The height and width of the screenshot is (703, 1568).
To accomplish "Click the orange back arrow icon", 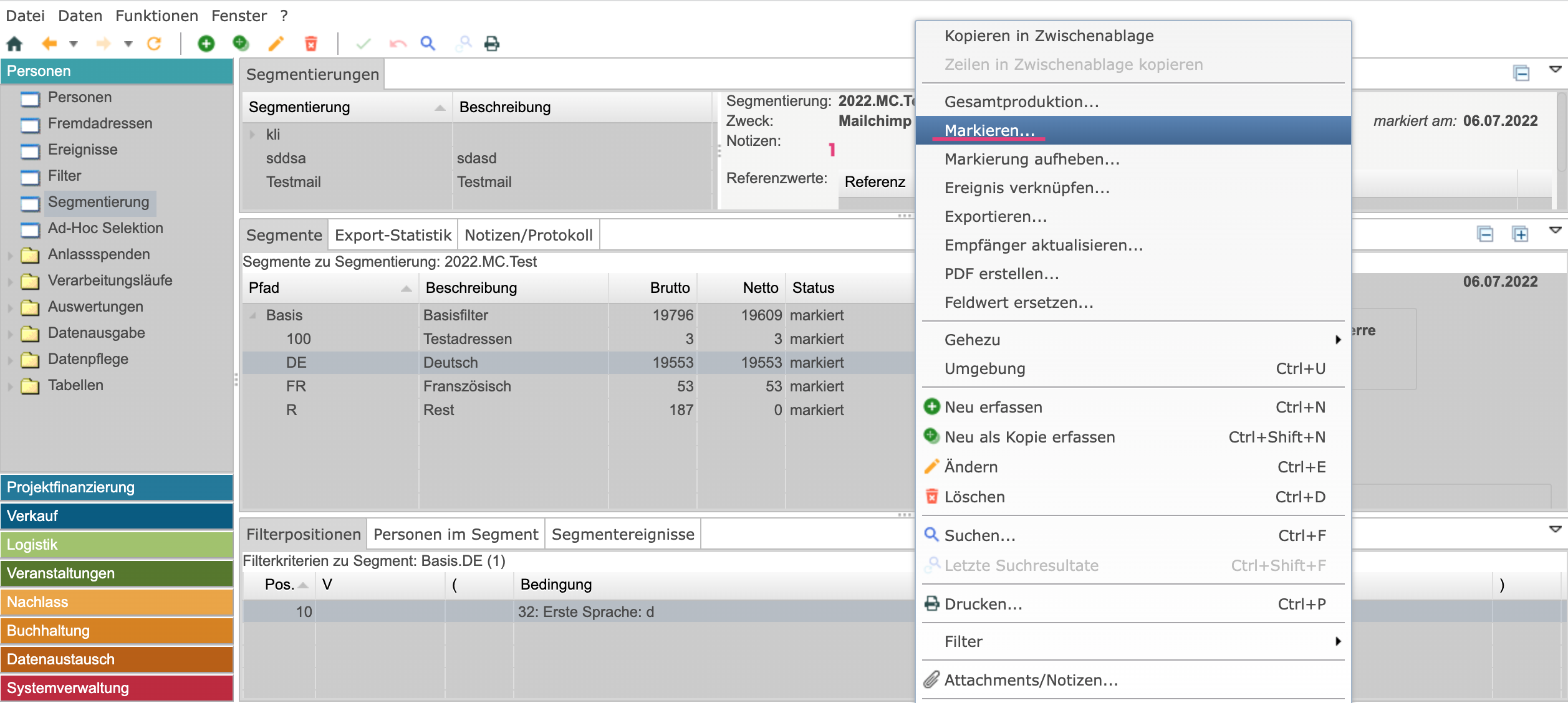I will [x=49, y=44].
